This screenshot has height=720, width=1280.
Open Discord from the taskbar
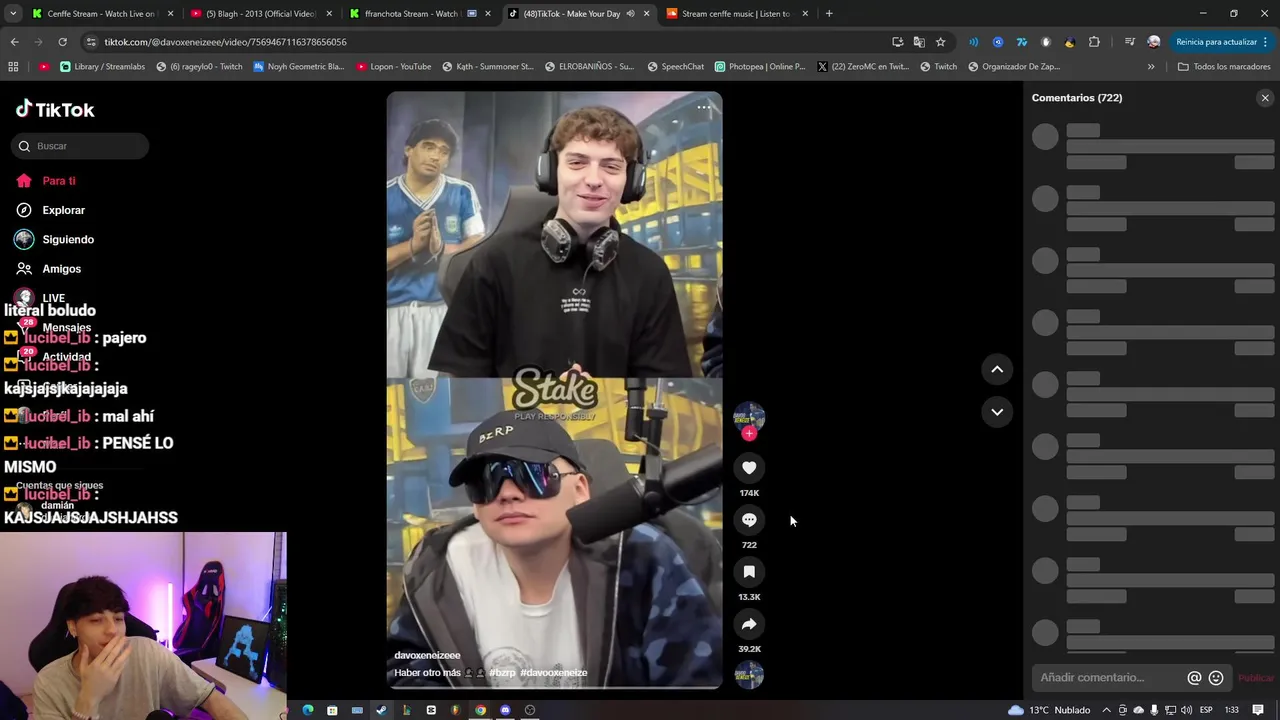pos(505,710)
